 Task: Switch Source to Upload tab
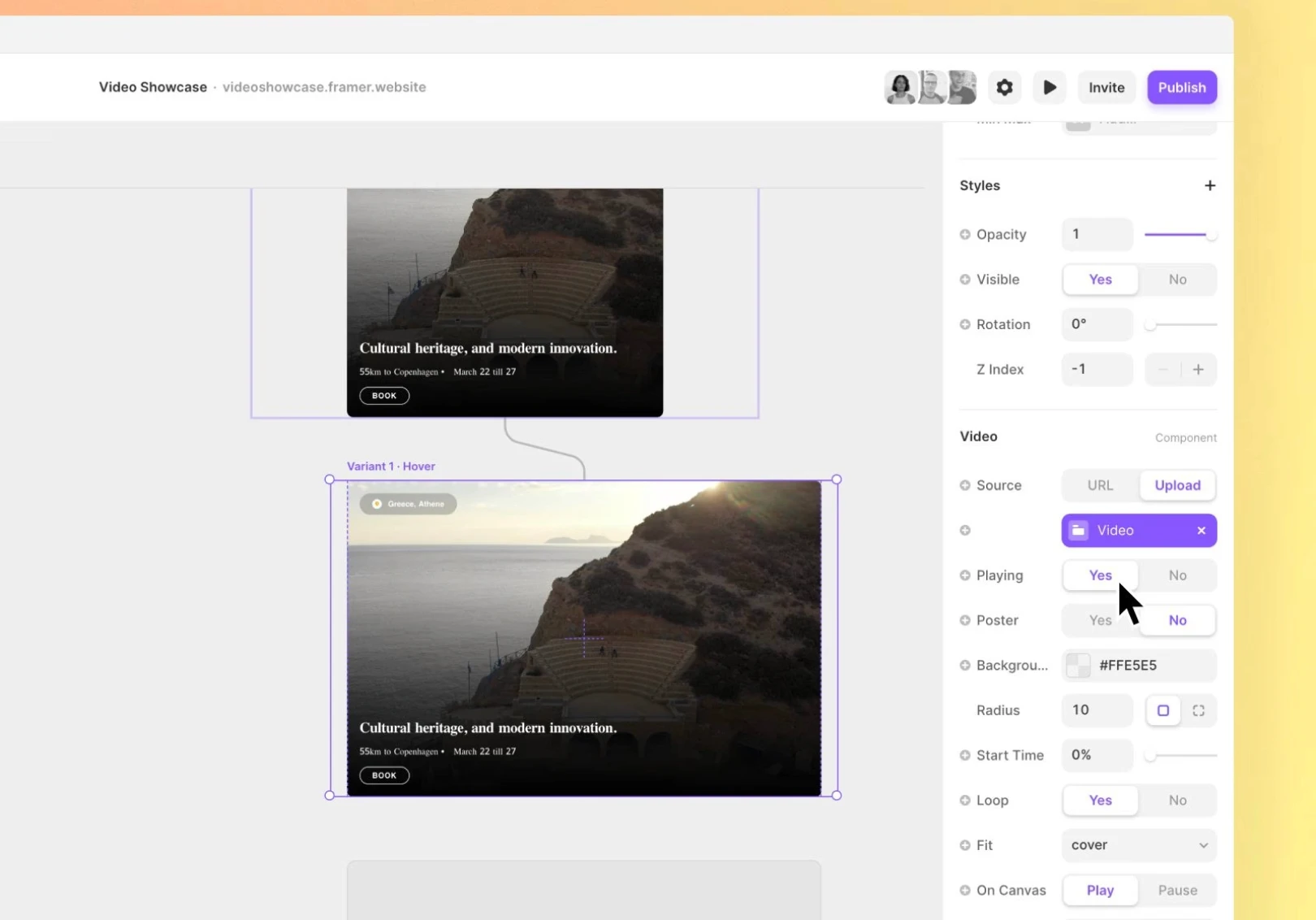[x=1177, y=485]
